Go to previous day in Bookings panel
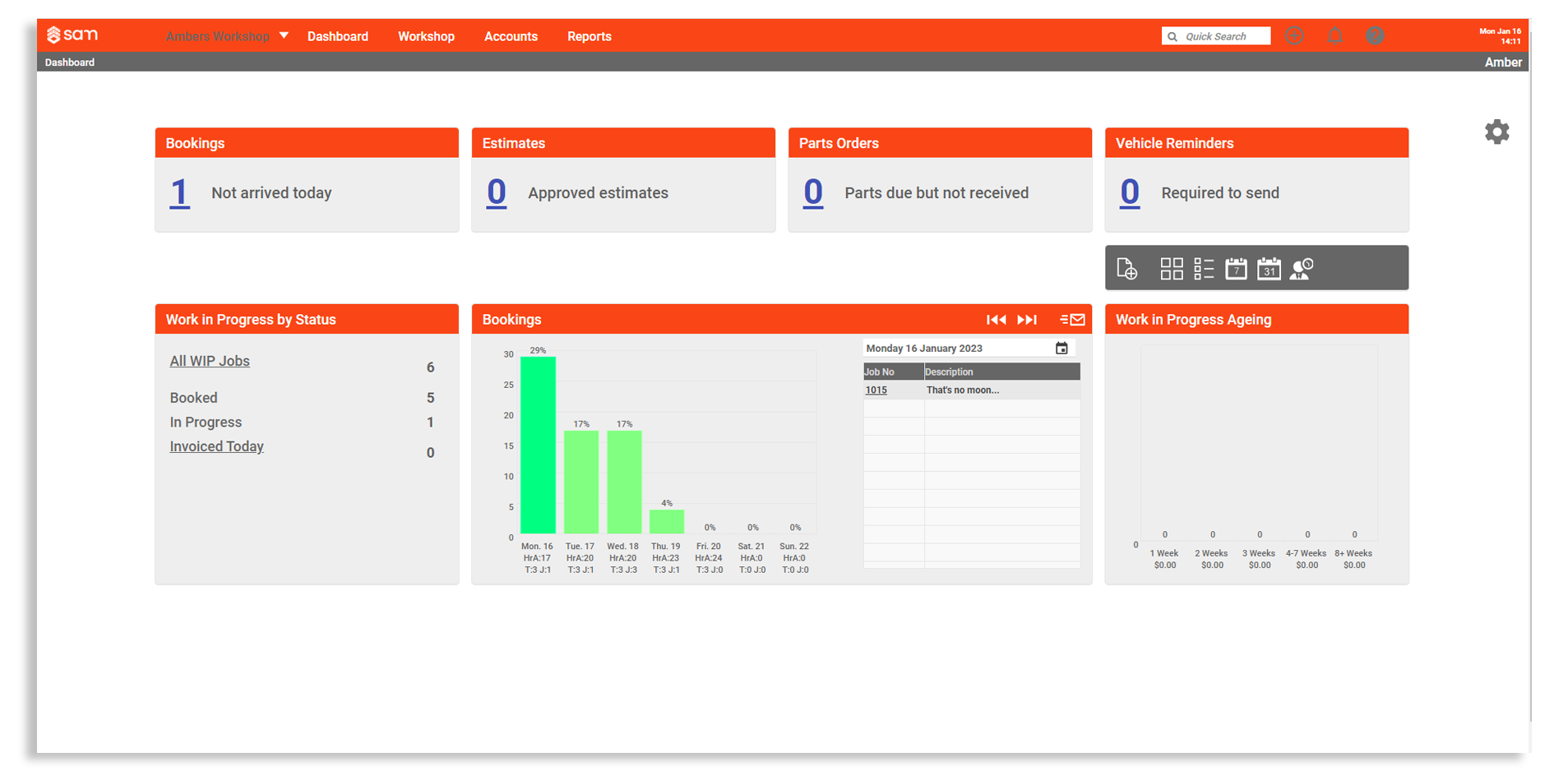The width and height of the screenshot is (1568, 771). [996, 319]
